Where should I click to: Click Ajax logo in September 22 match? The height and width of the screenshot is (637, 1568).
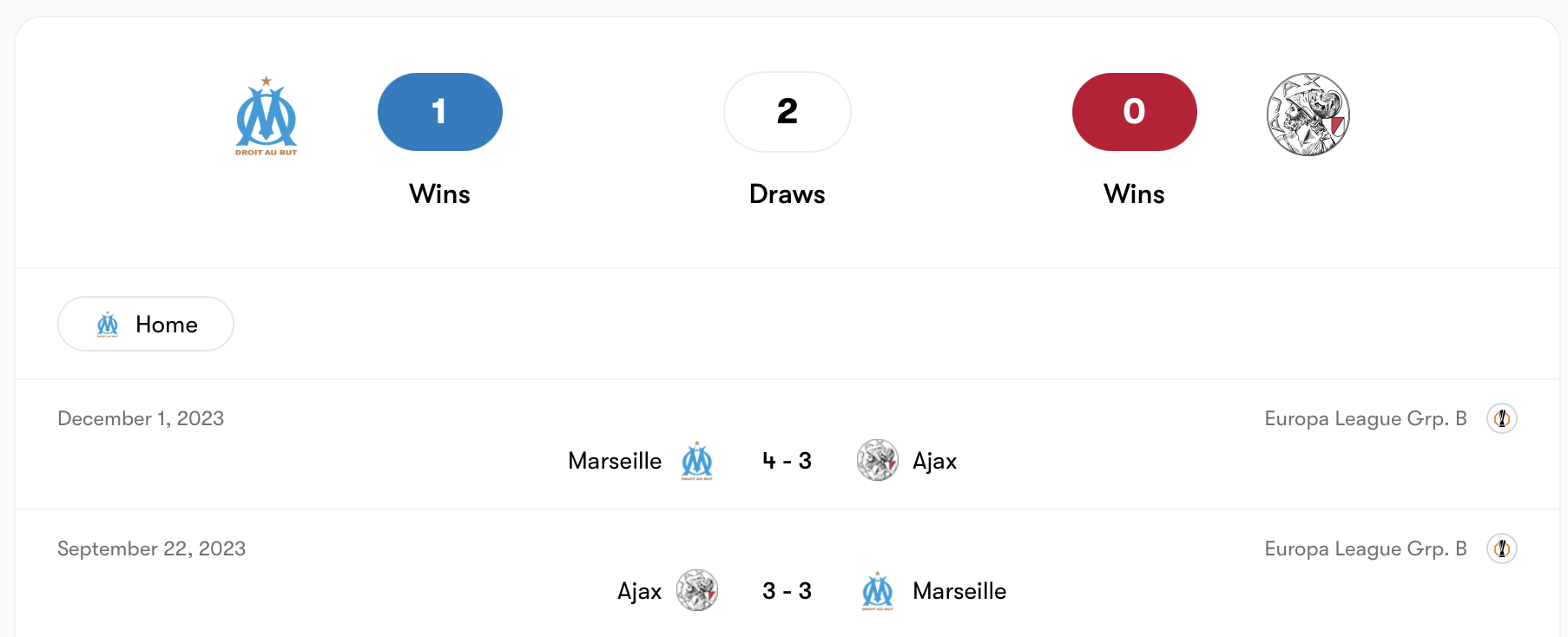[697, 591]
